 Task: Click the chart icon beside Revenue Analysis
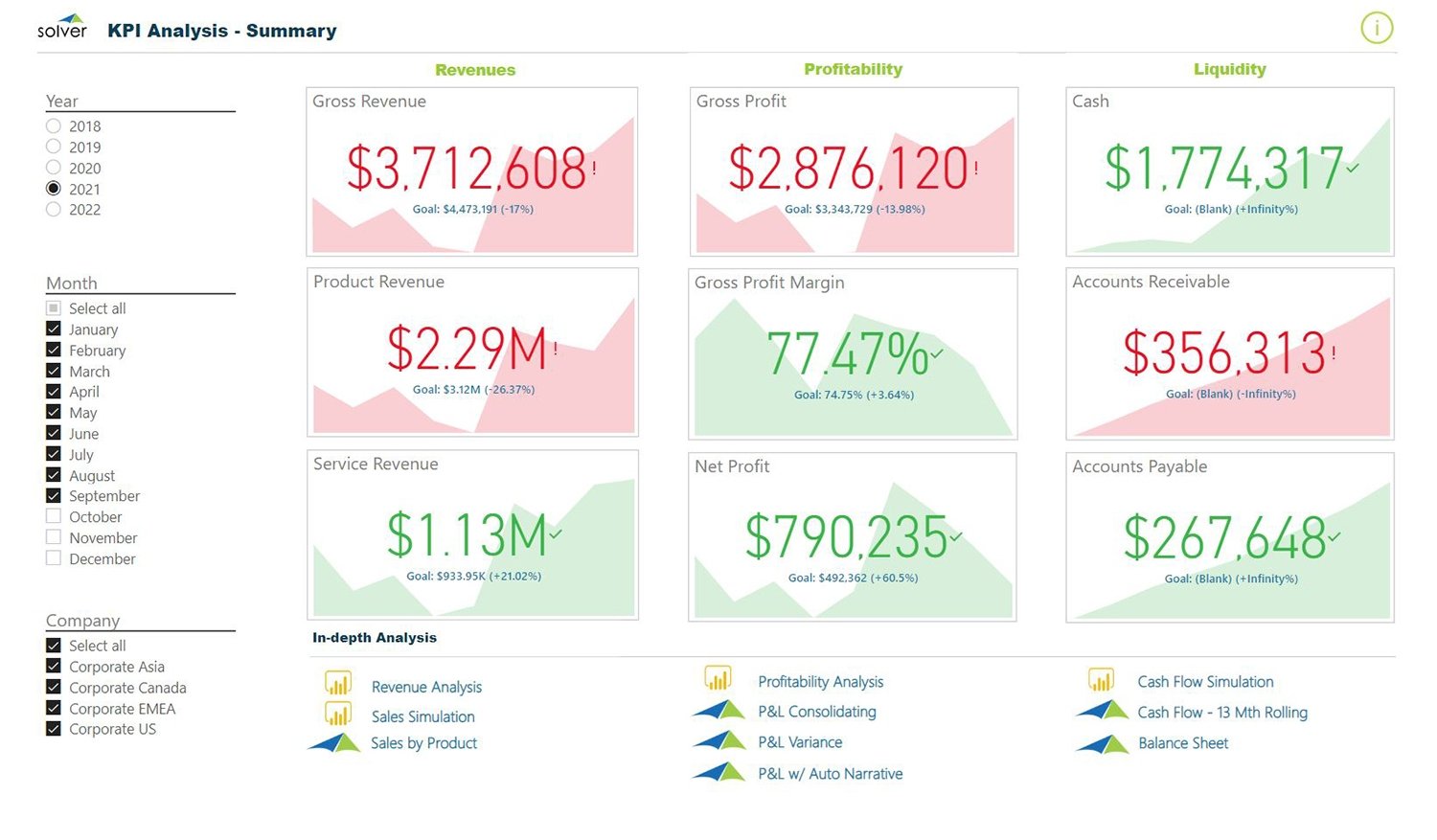(x=338, y=684)
